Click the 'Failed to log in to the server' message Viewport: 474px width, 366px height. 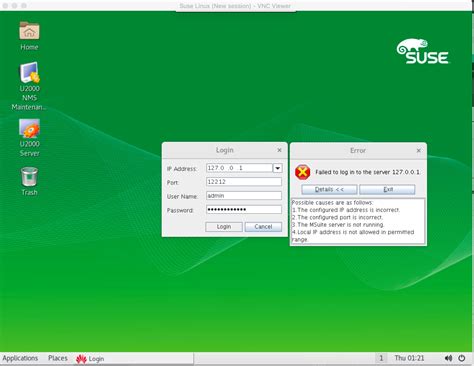(367, 172)
